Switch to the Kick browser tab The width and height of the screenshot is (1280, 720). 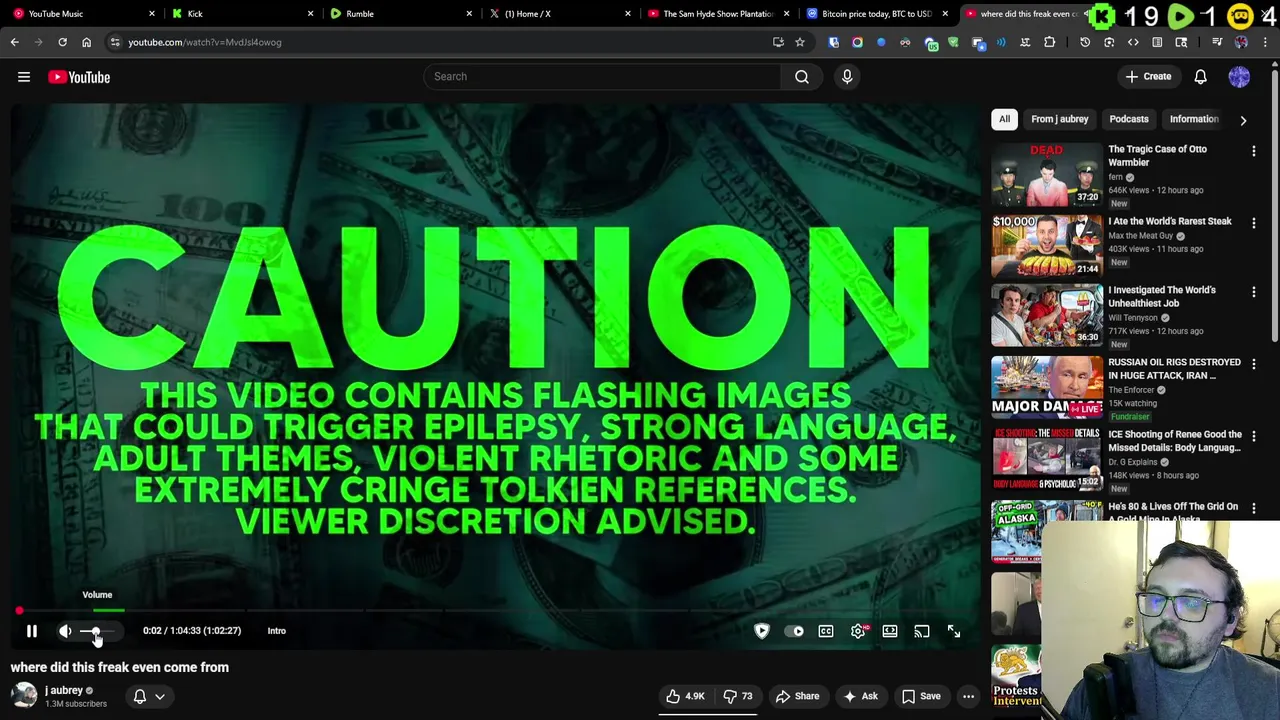240,14
